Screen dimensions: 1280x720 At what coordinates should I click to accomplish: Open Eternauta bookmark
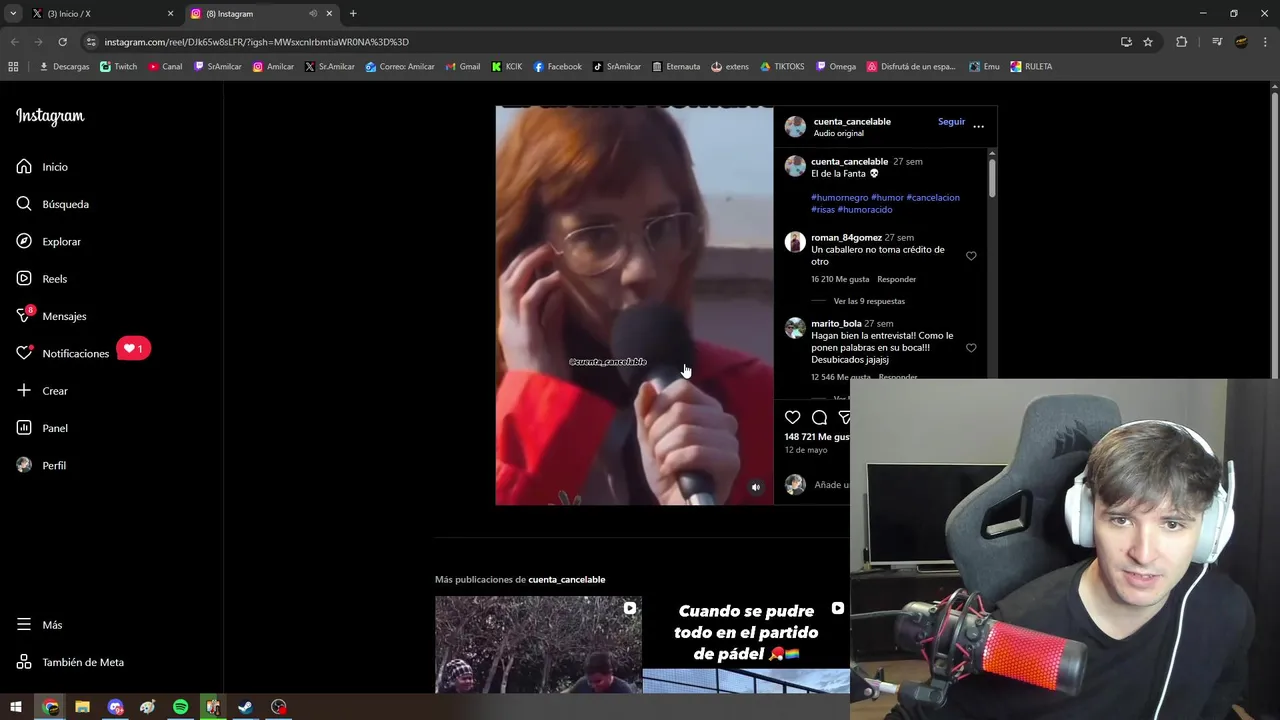coord(676,67)
